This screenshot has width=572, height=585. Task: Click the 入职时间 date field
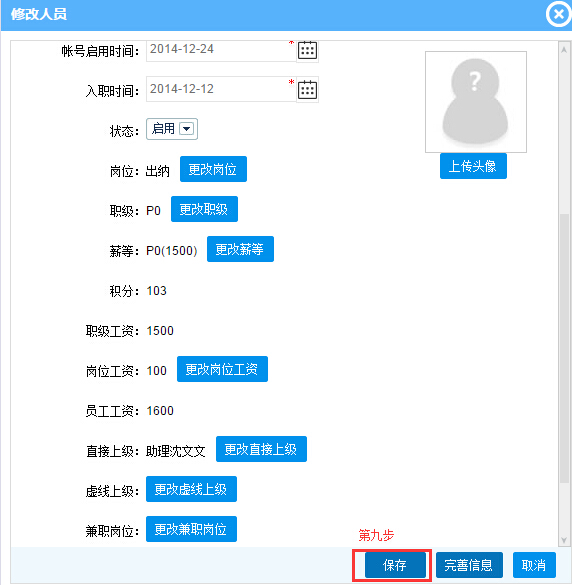[221, 89]
